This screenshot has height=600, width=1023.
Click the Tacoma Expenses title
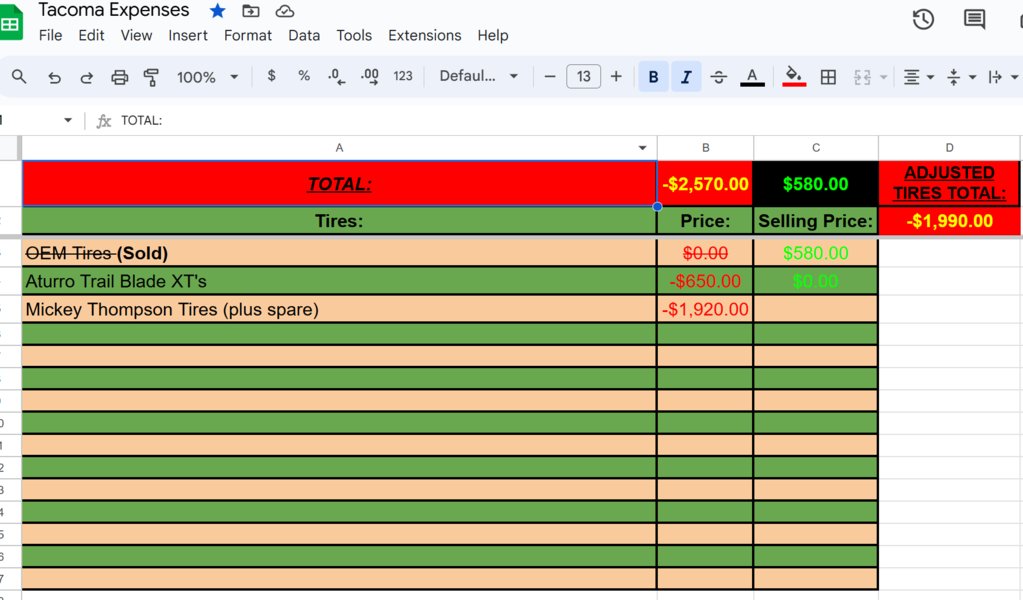click(x=114, y=10)
